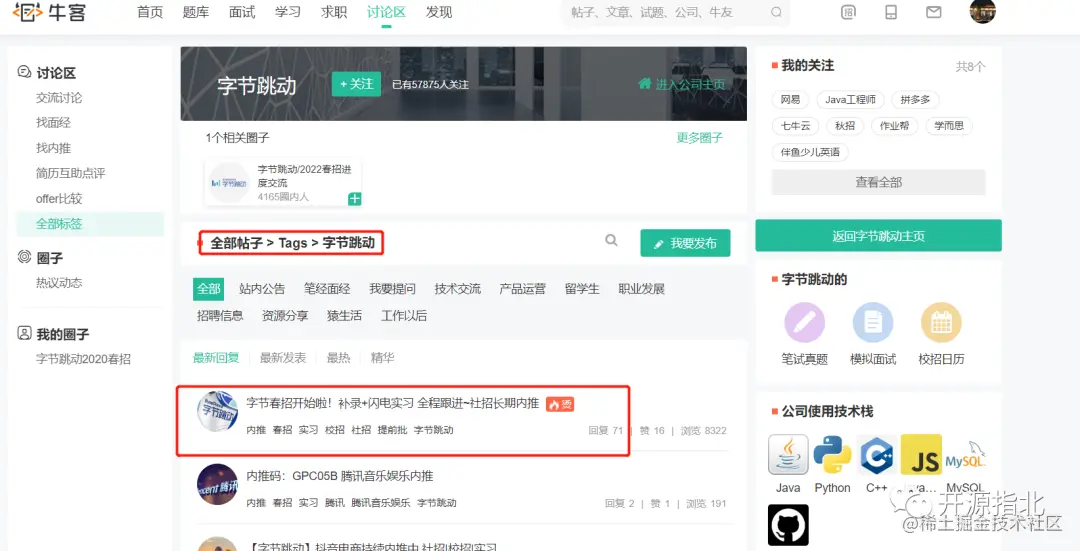Click 全部帖子 in breadcrumb
This screenshot has height=551, width=1080.
pyautogui.click(x=236, y=242)
